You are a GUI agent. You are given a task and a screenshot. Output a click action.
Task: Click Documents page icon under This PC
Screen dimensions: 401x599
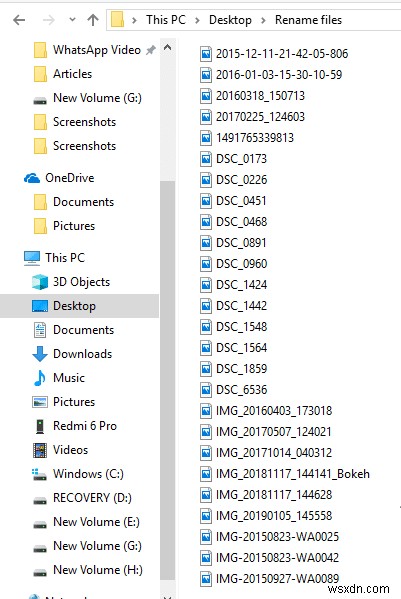pyautogui.click(x=40, y=330)
